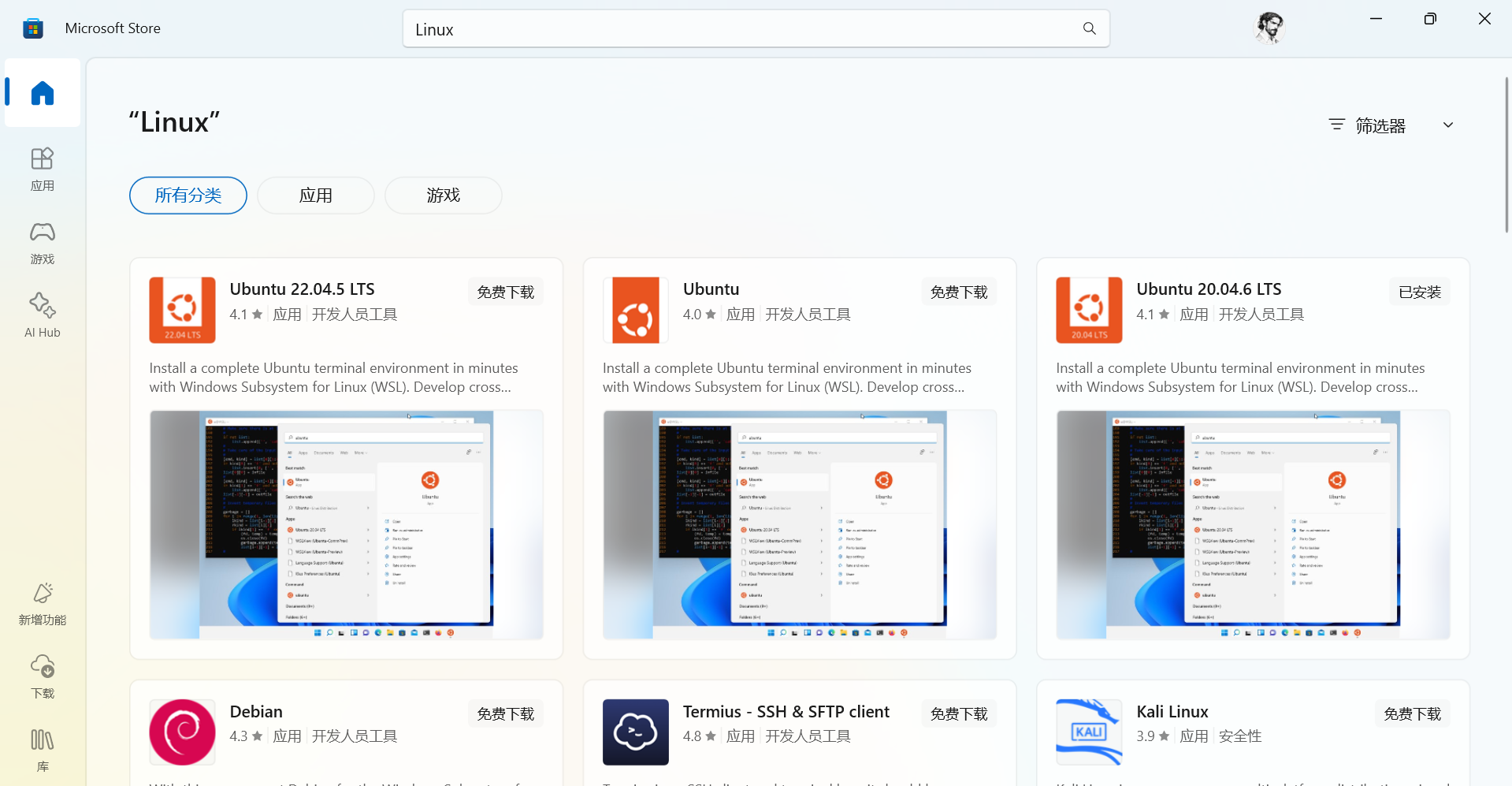The image size is (1512, 786).
Task: Open the plain Ubuntu screenshot preview
Action: [x=800, y=524]
